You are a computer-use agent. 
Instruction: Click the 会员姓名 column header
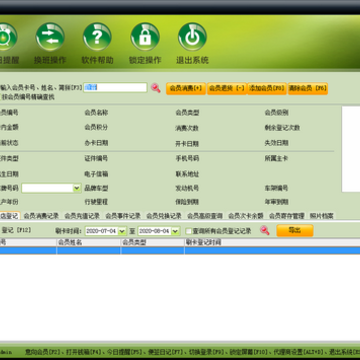[89, 242]
